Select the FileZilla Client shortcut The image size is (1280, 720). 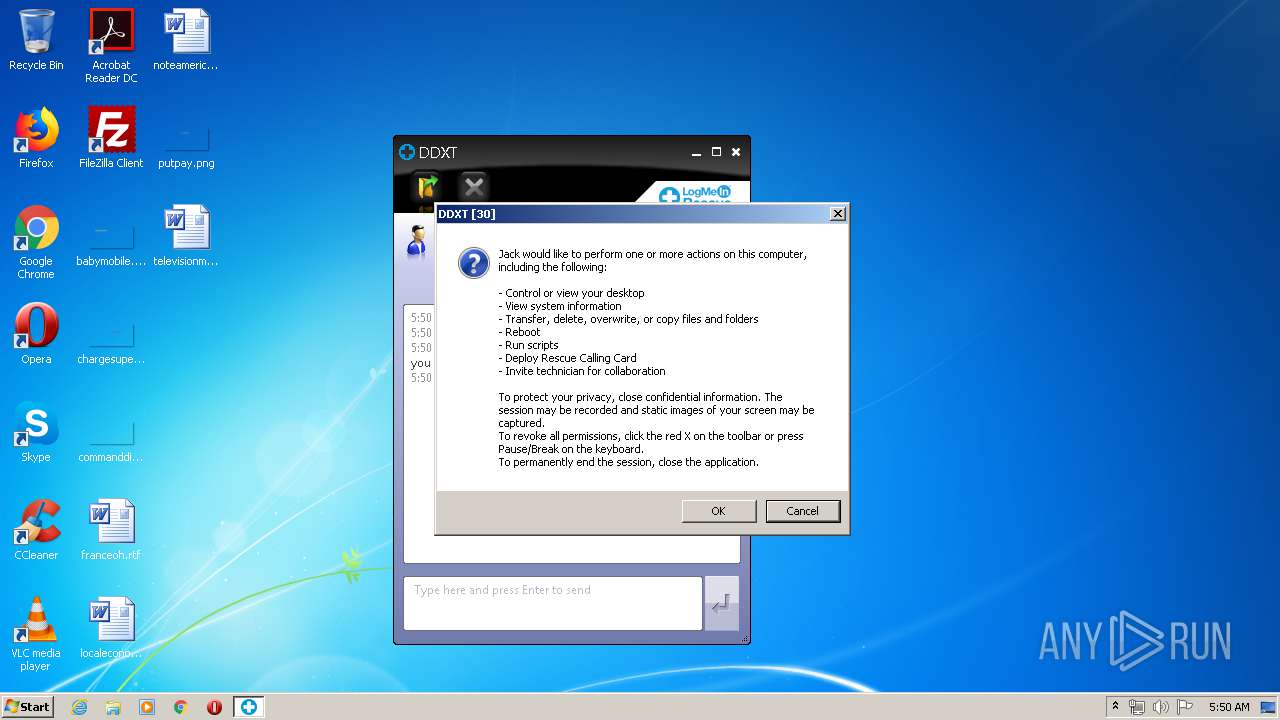(x=111, y=139)
